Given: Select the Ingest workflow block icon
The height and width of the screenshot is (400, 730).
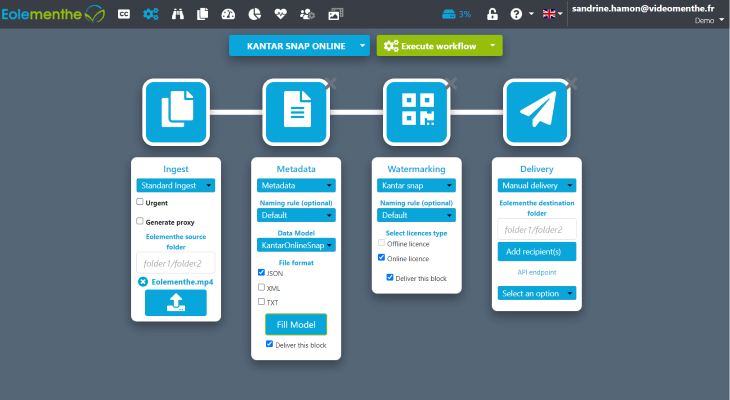Looking at the screenshot, I should point(176,112).
